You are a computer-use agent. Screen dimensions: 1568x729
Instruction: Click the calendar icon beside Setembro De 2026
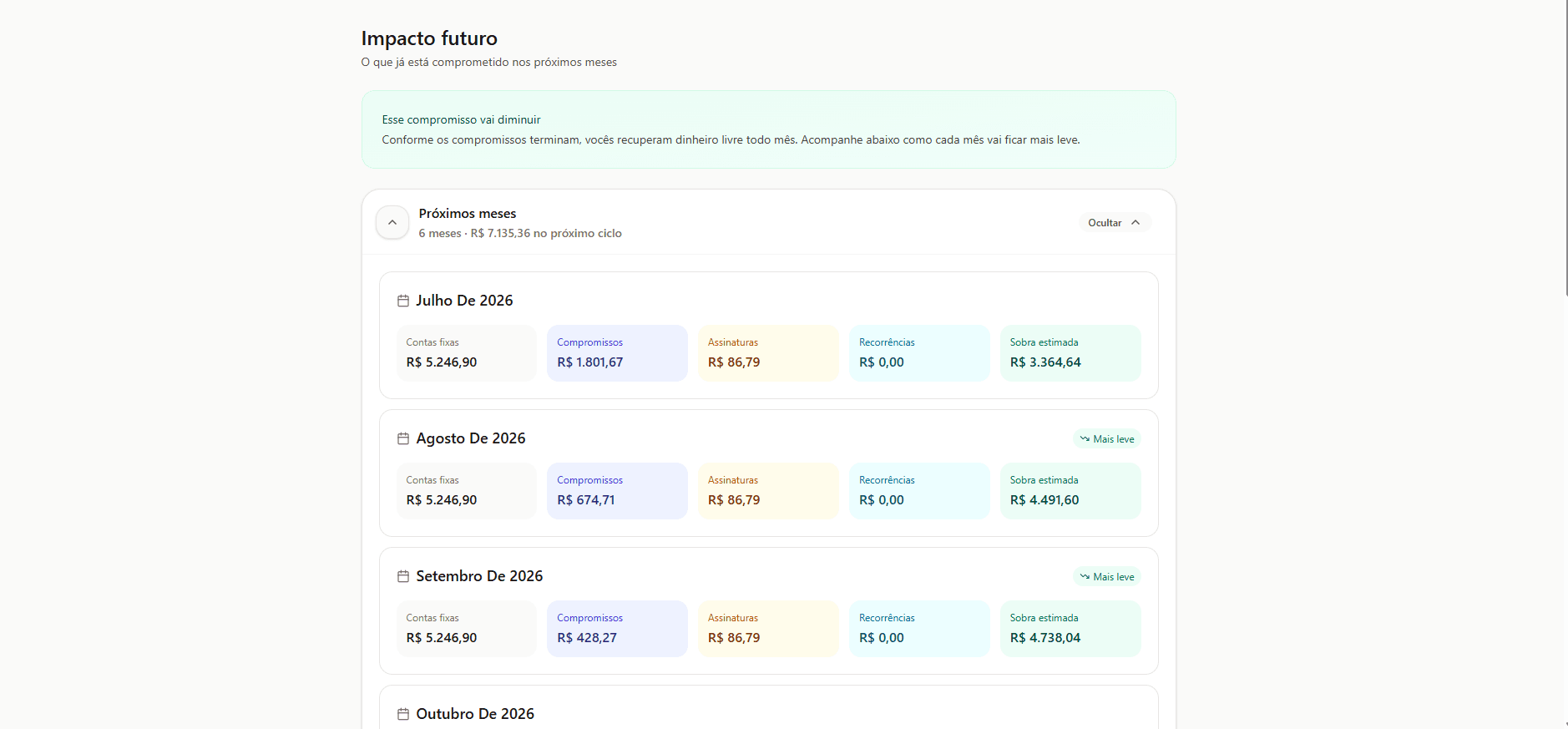(x=403, y=576)
